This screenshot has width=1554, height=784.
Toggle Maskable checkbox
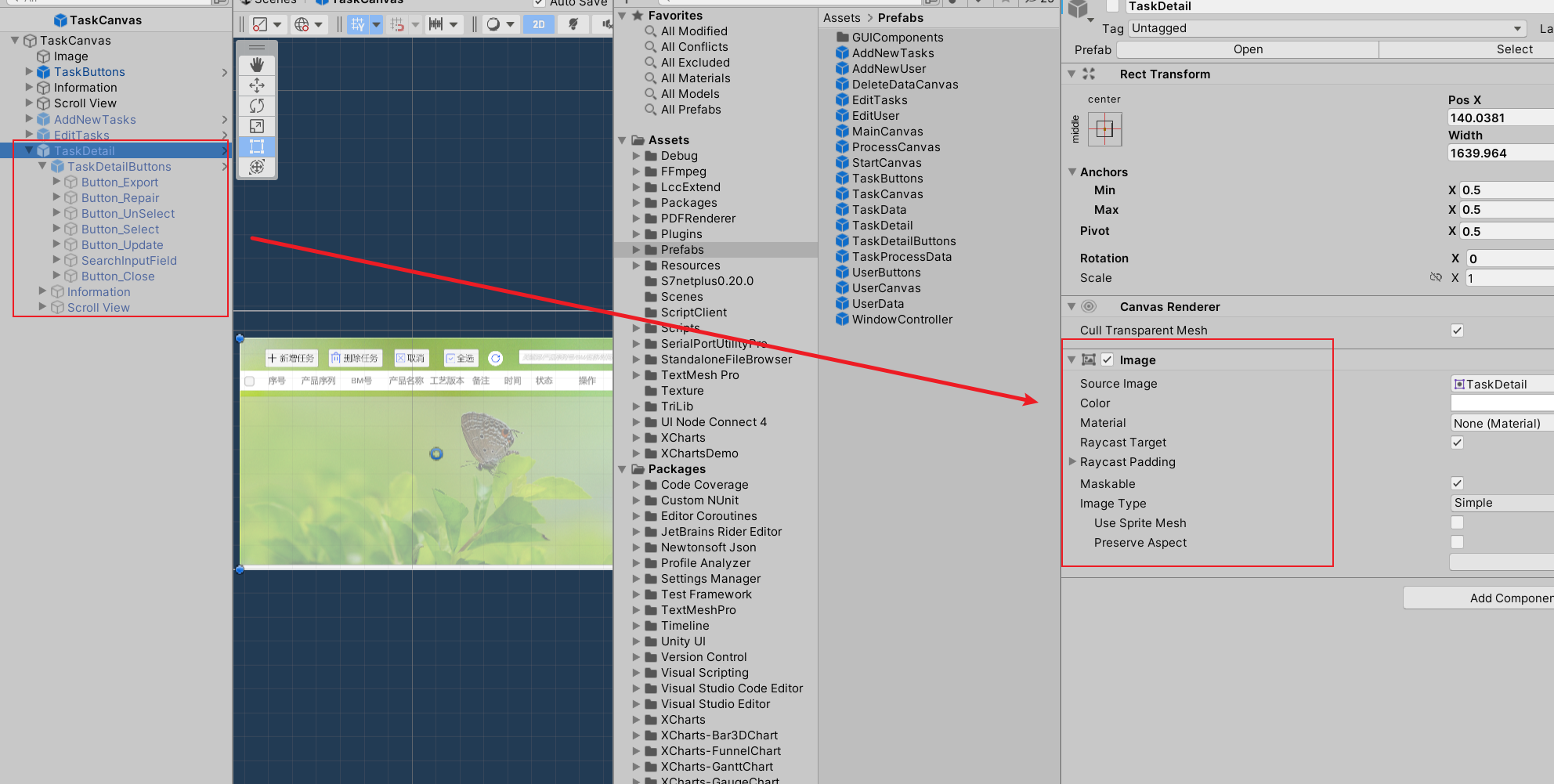pyautogui.click(x=1457, y=483)
